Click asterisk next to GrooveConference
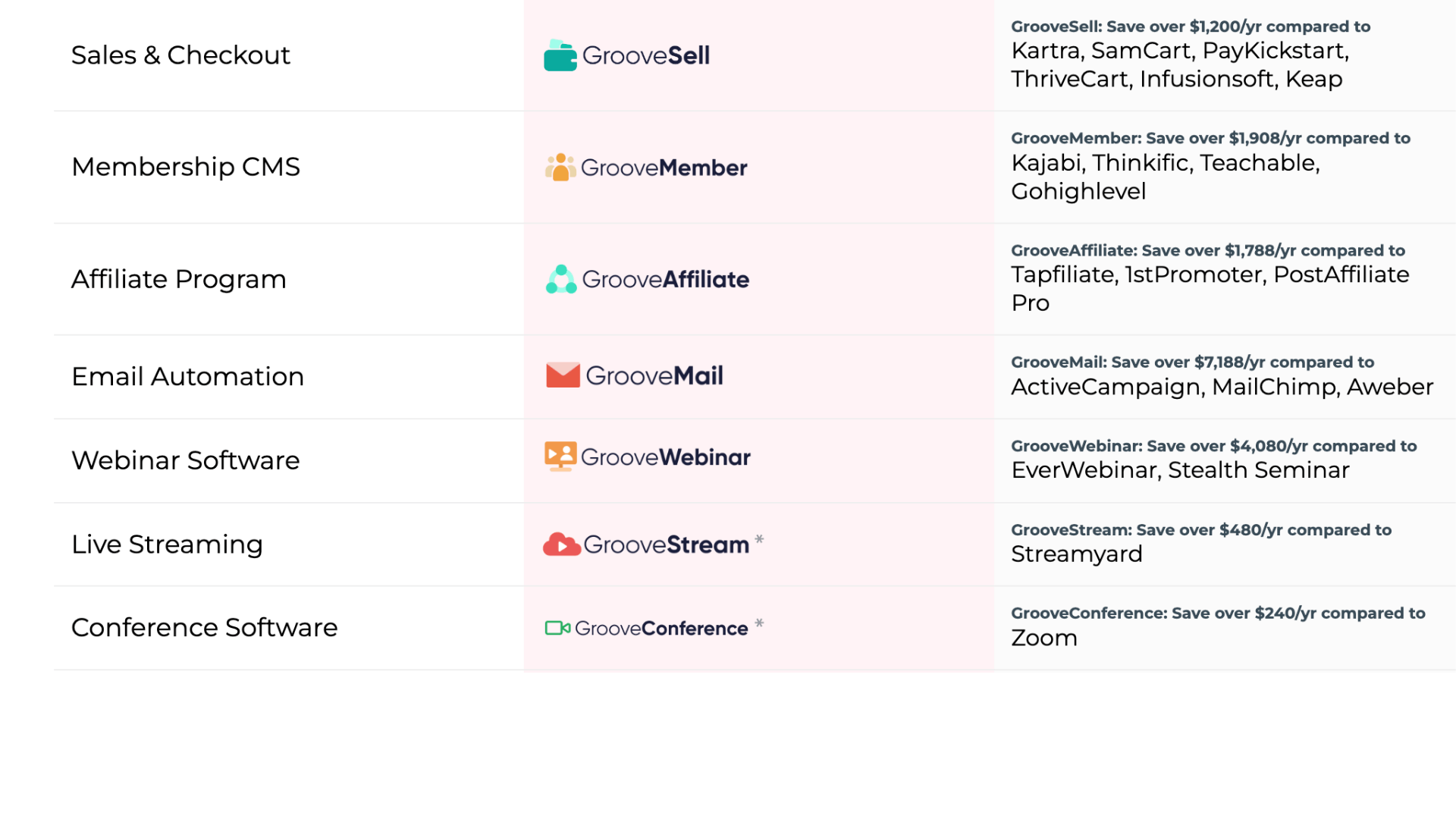 [759, 624]
